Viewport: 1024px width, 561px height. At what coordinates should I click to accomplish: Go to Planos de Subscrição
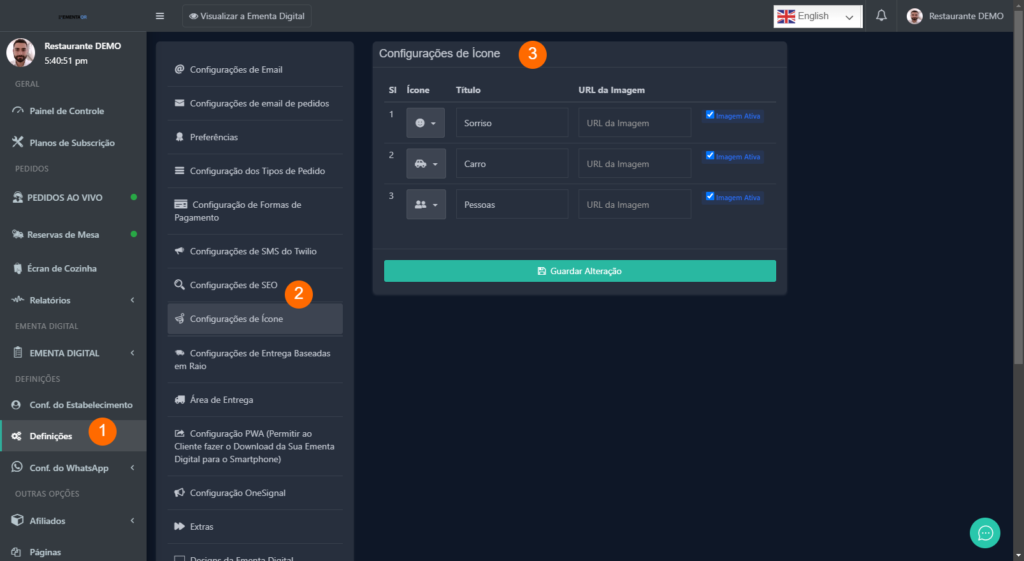tap(71, 143)
